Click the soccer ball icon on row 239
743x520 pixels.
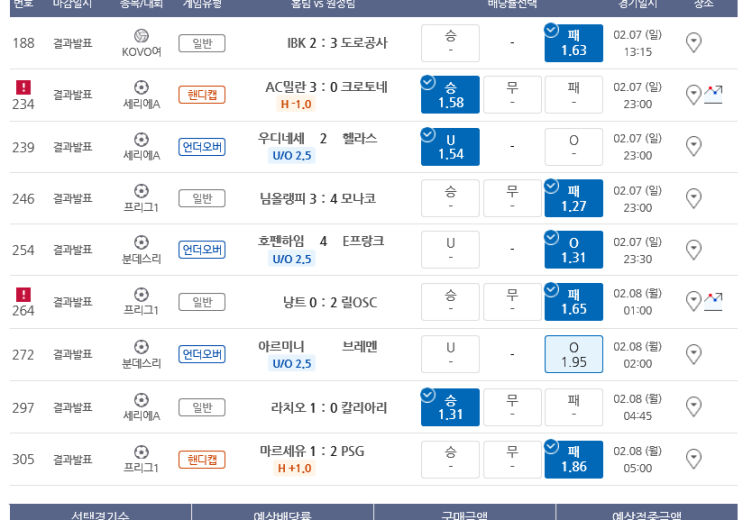click(141, 139)
